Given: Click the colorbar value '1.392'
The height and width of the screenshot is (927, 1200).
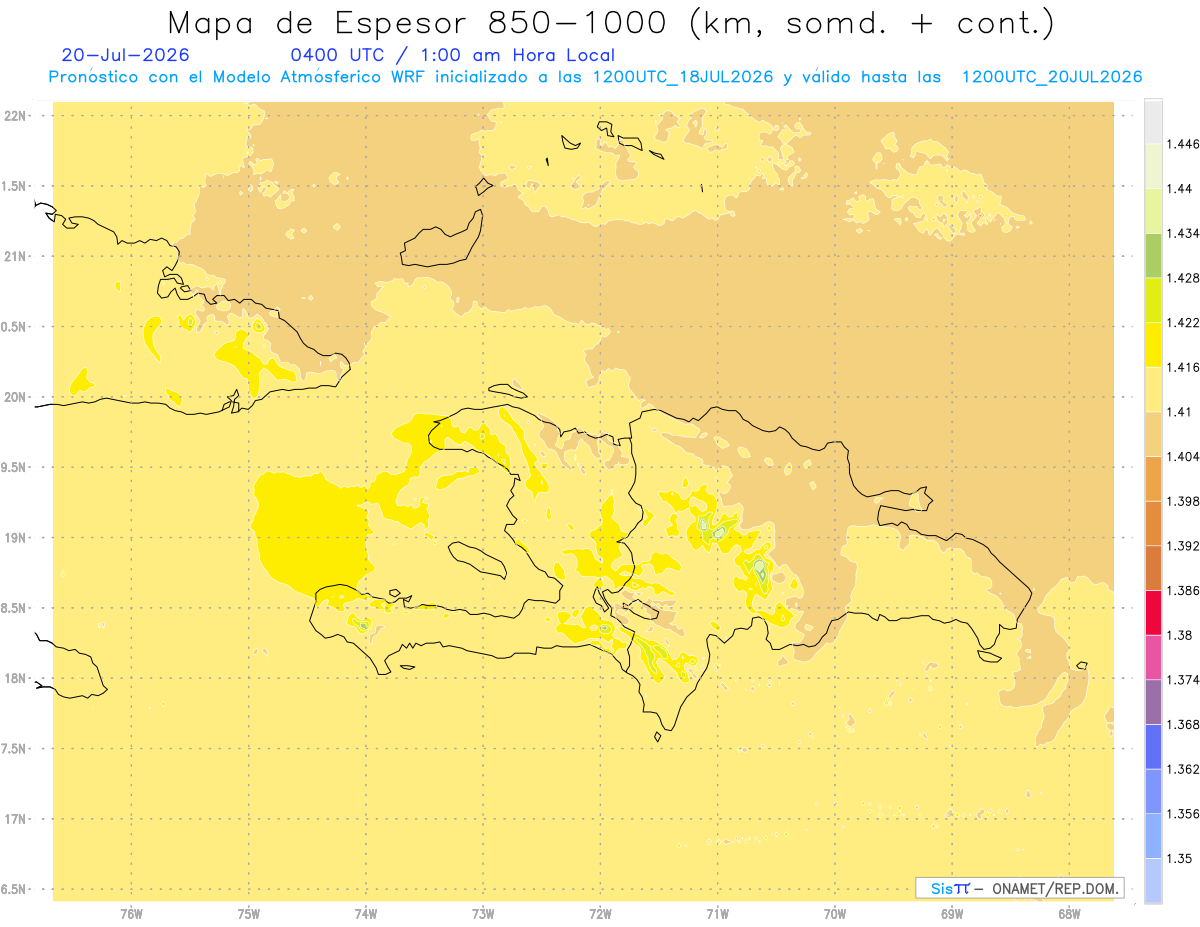Looking at the screenshot, I should 1183,546.
